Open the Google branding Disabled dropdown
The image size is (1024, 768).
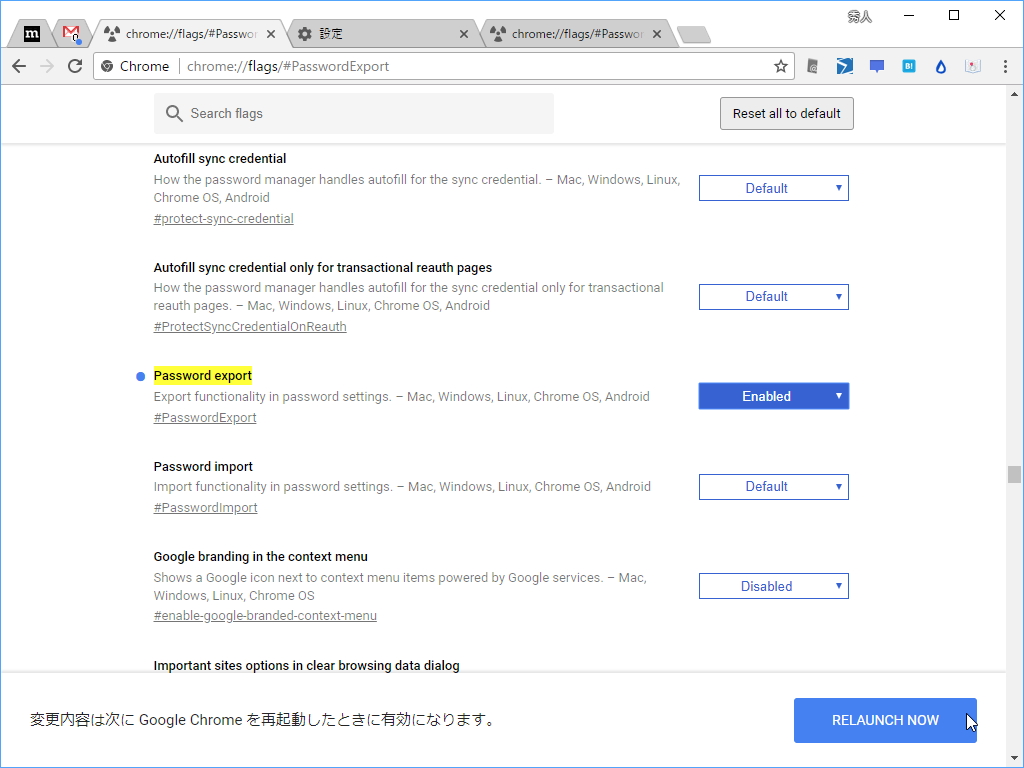tap(773, 586)
